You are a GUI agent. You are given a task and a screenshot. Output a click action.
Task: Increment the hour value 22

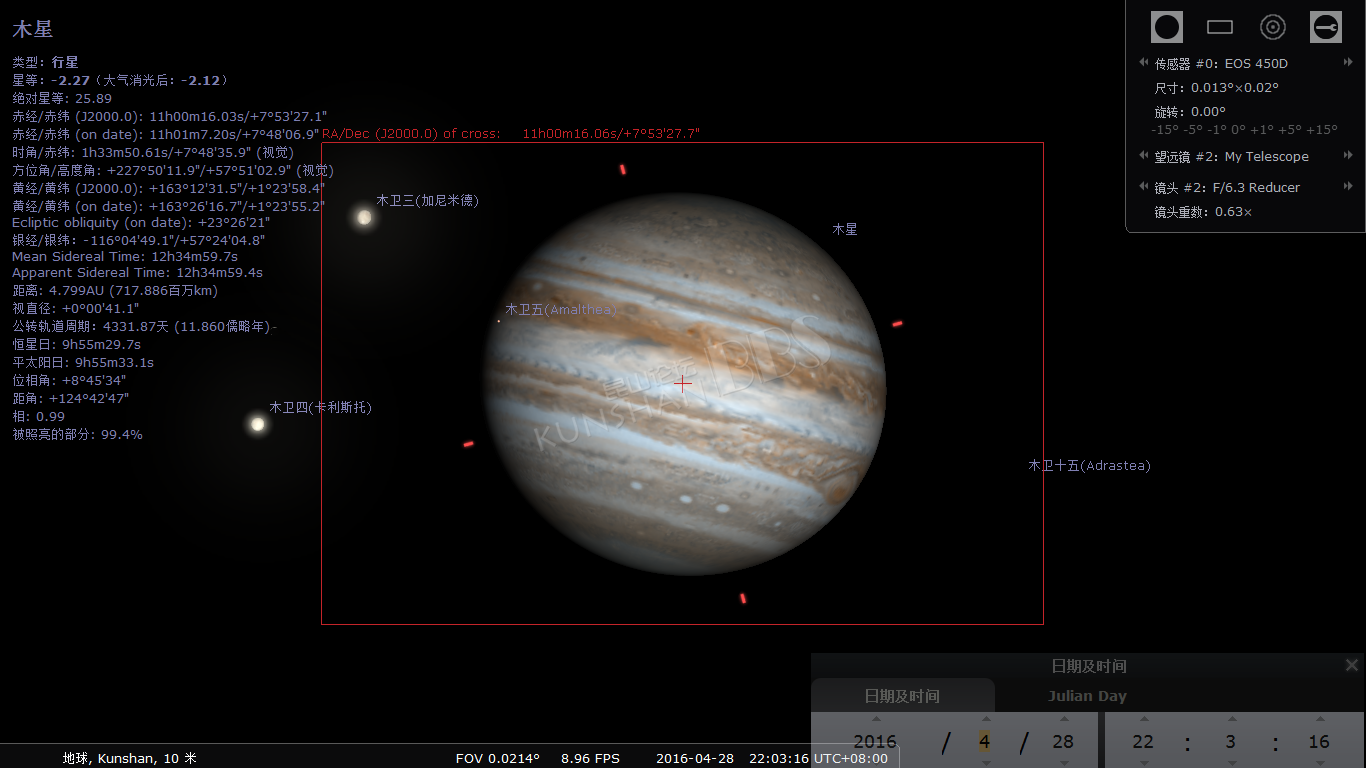[x=1143, y=719]
